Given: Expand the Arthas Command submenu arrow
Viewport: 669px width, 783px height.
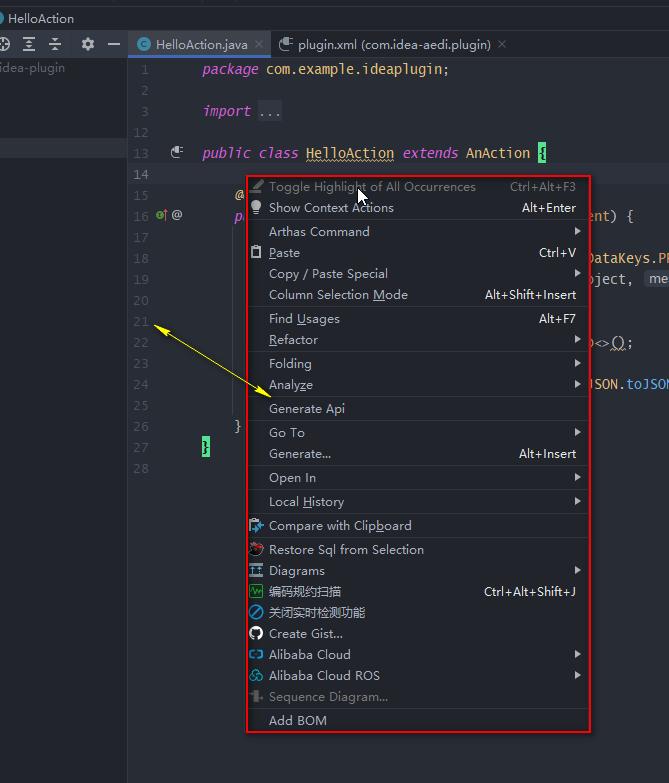Looking at the screenshot, I should (578, 231).
